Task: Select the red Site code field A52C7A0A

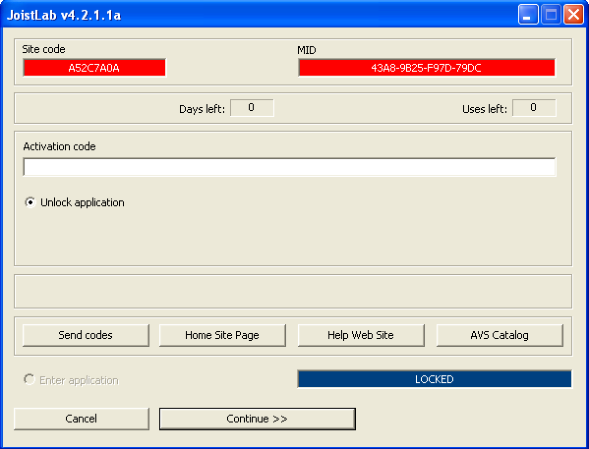Action: coord(94,68)
